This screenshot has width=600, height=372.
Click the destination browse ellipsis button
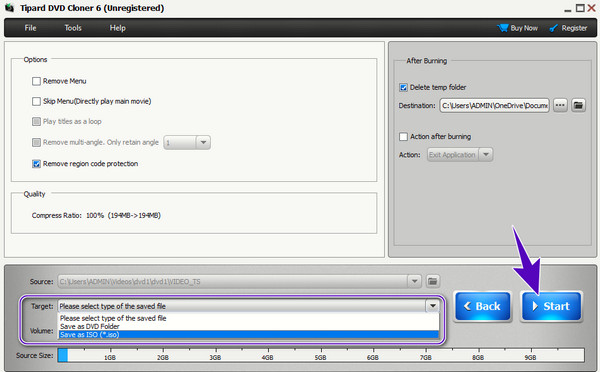pos(560,105)
